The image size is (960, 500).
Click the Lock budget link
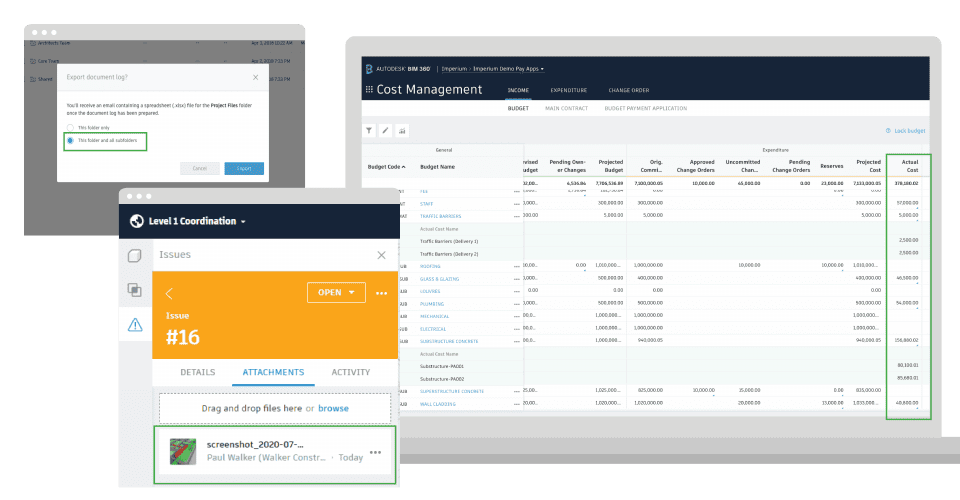906,131
